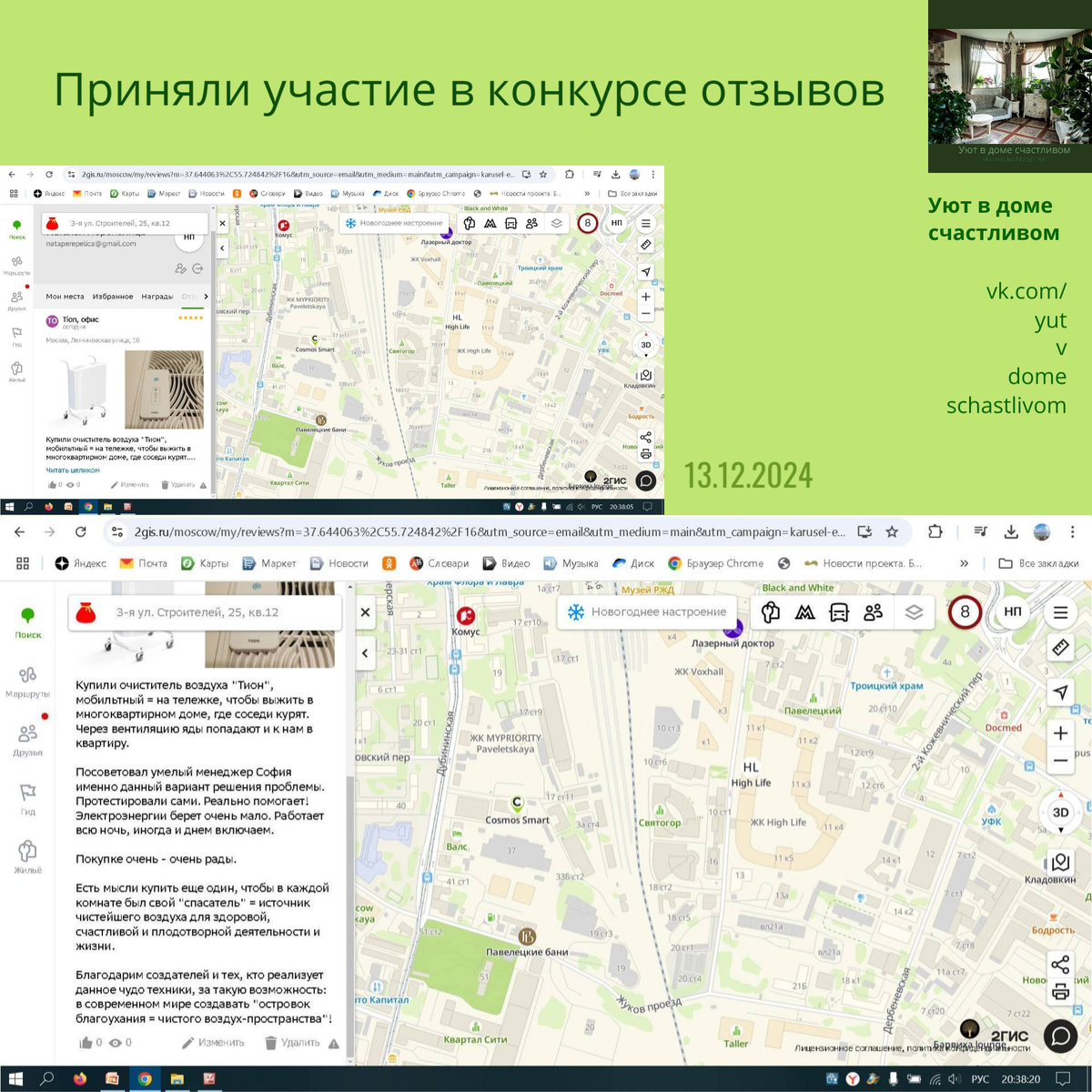Open Жильё sidebar section in lower screenshot
The image size is (1092, 1092).
(x=28, y=858)
